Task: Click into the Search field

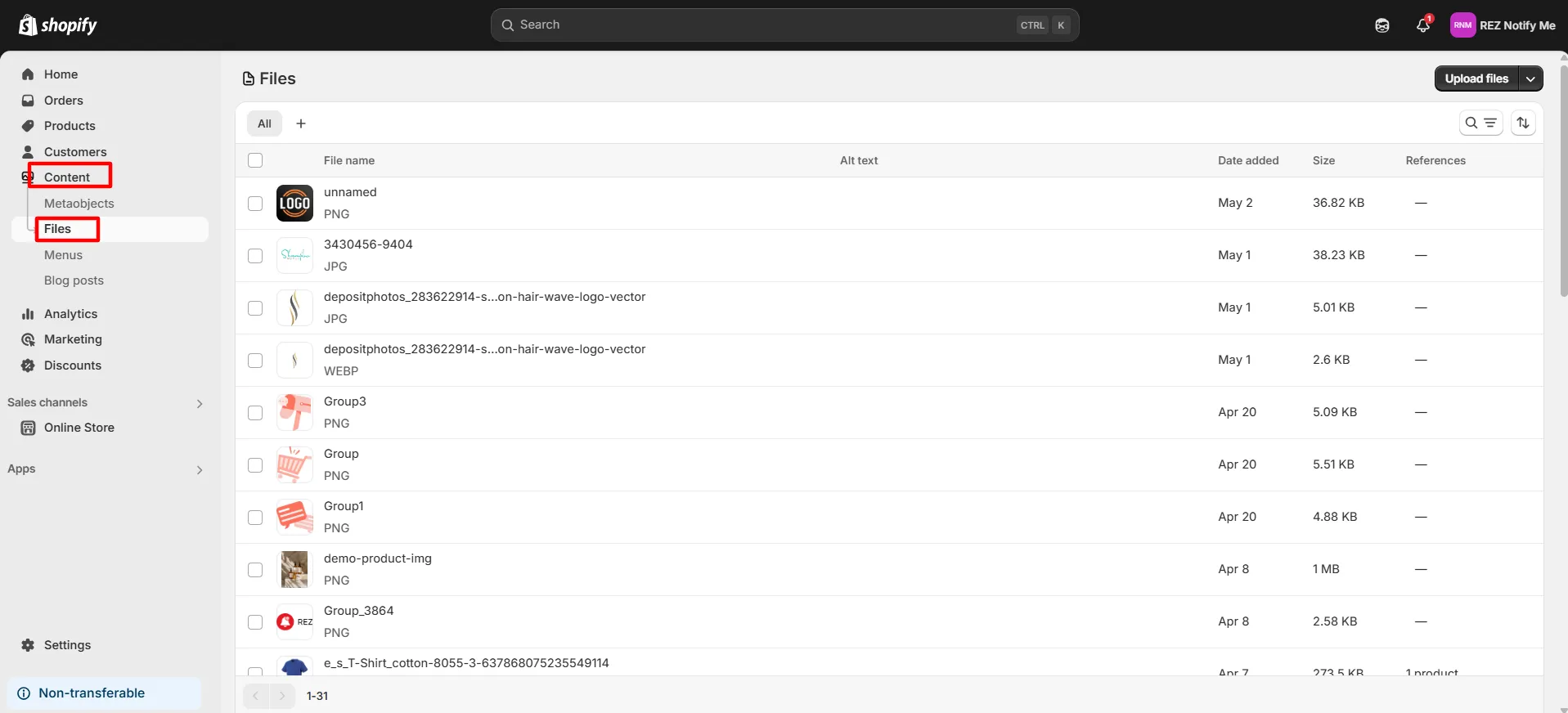Action: click(x=784, y=25)
